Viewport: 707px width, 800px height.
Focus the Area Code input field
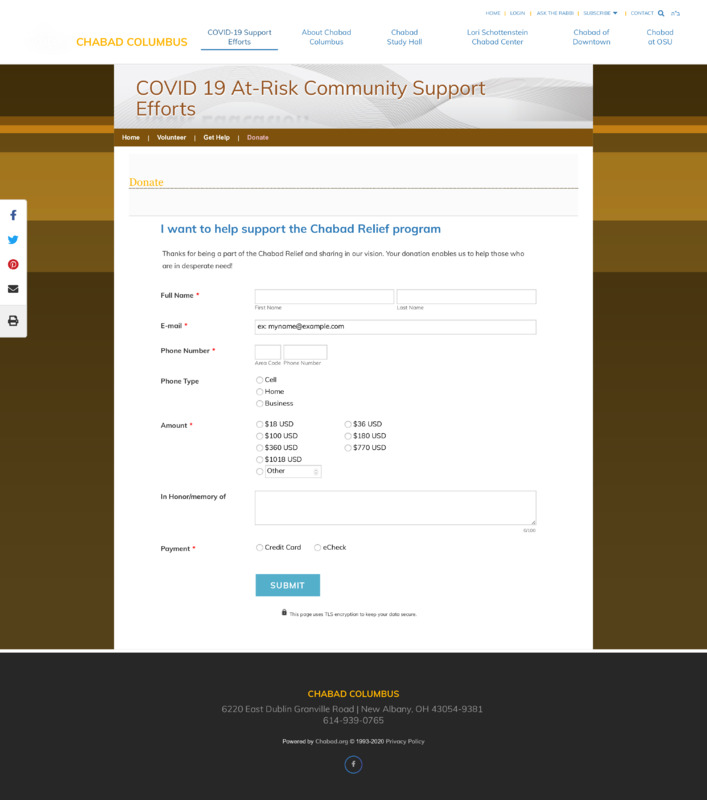point(268,352)
